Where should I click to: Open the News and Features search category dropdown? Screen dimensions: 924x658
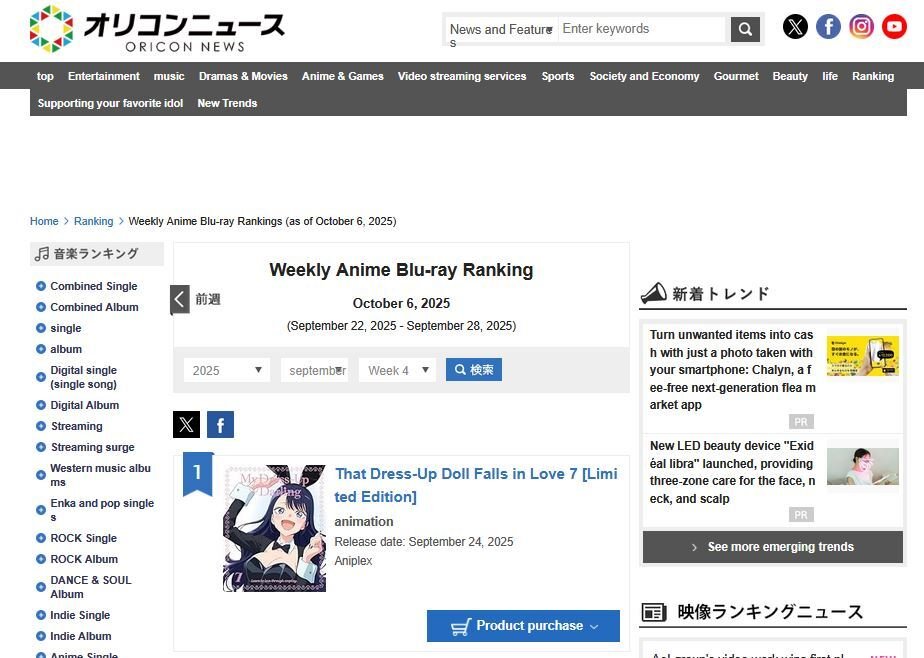(x=500, y=29)
